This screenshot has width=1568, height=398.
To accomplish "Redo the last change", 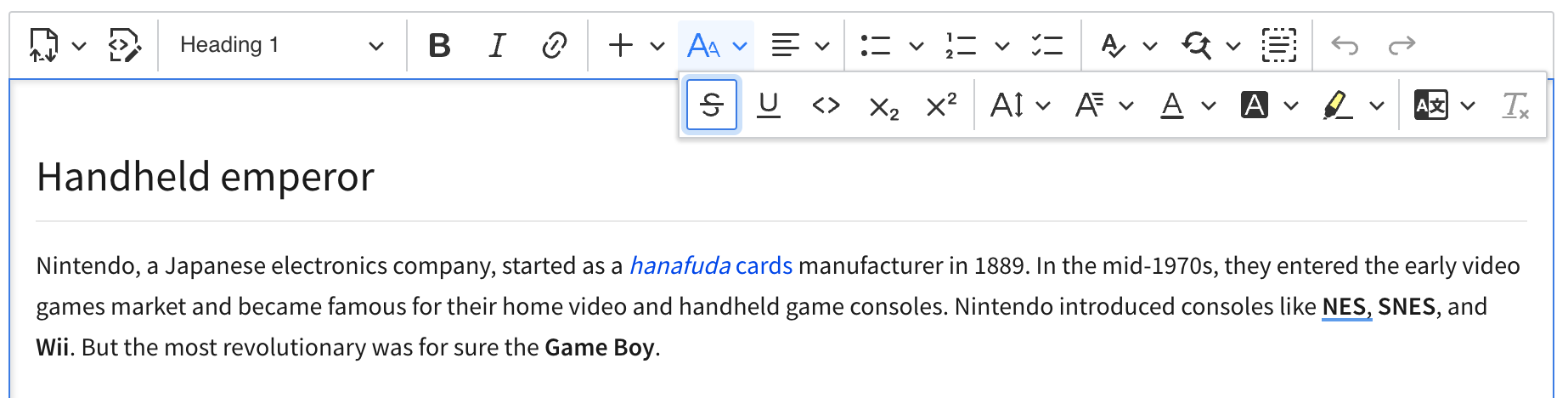I will pos(1402,45).
